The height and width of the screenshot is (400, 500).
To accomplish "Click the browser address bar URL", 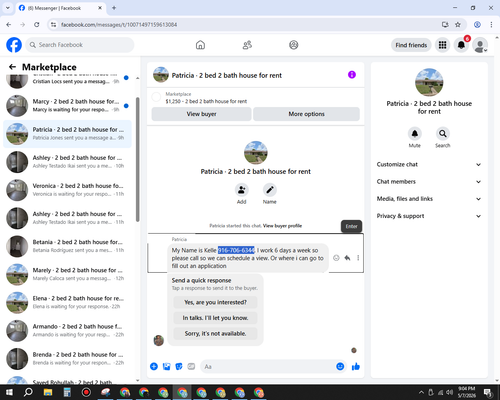I will click(x=119, y=25).
